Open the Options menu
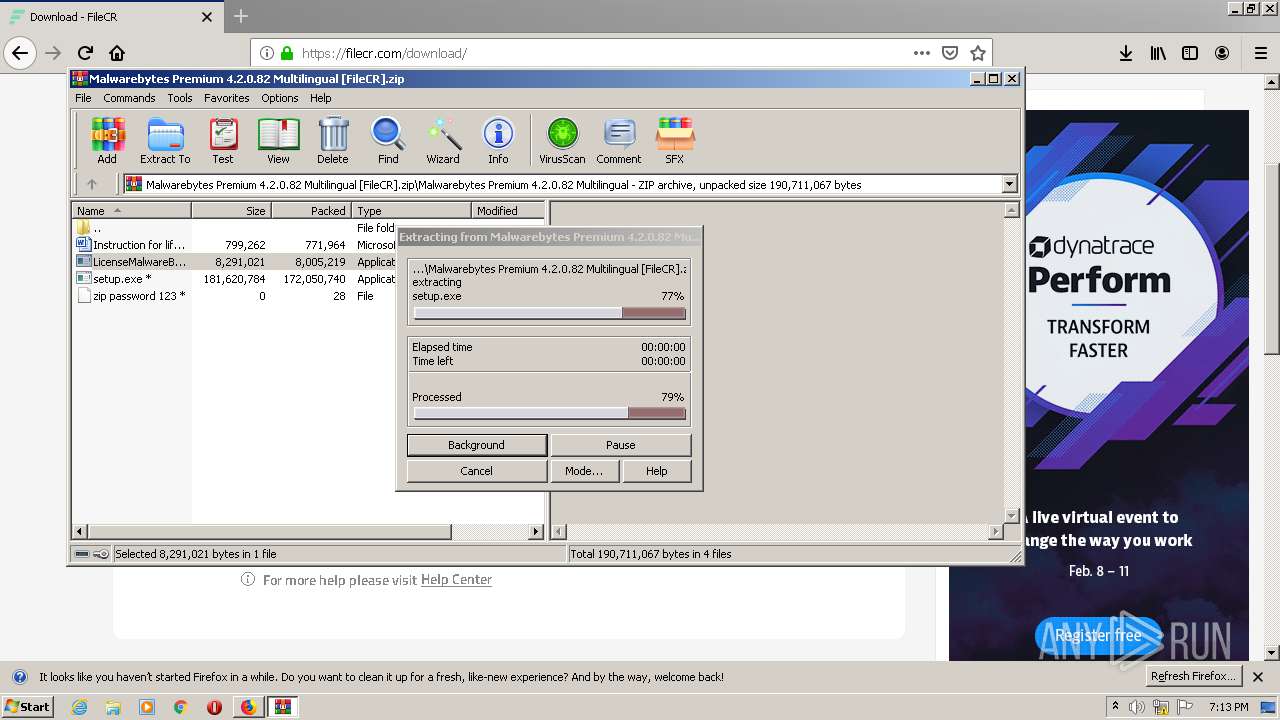 280,98
